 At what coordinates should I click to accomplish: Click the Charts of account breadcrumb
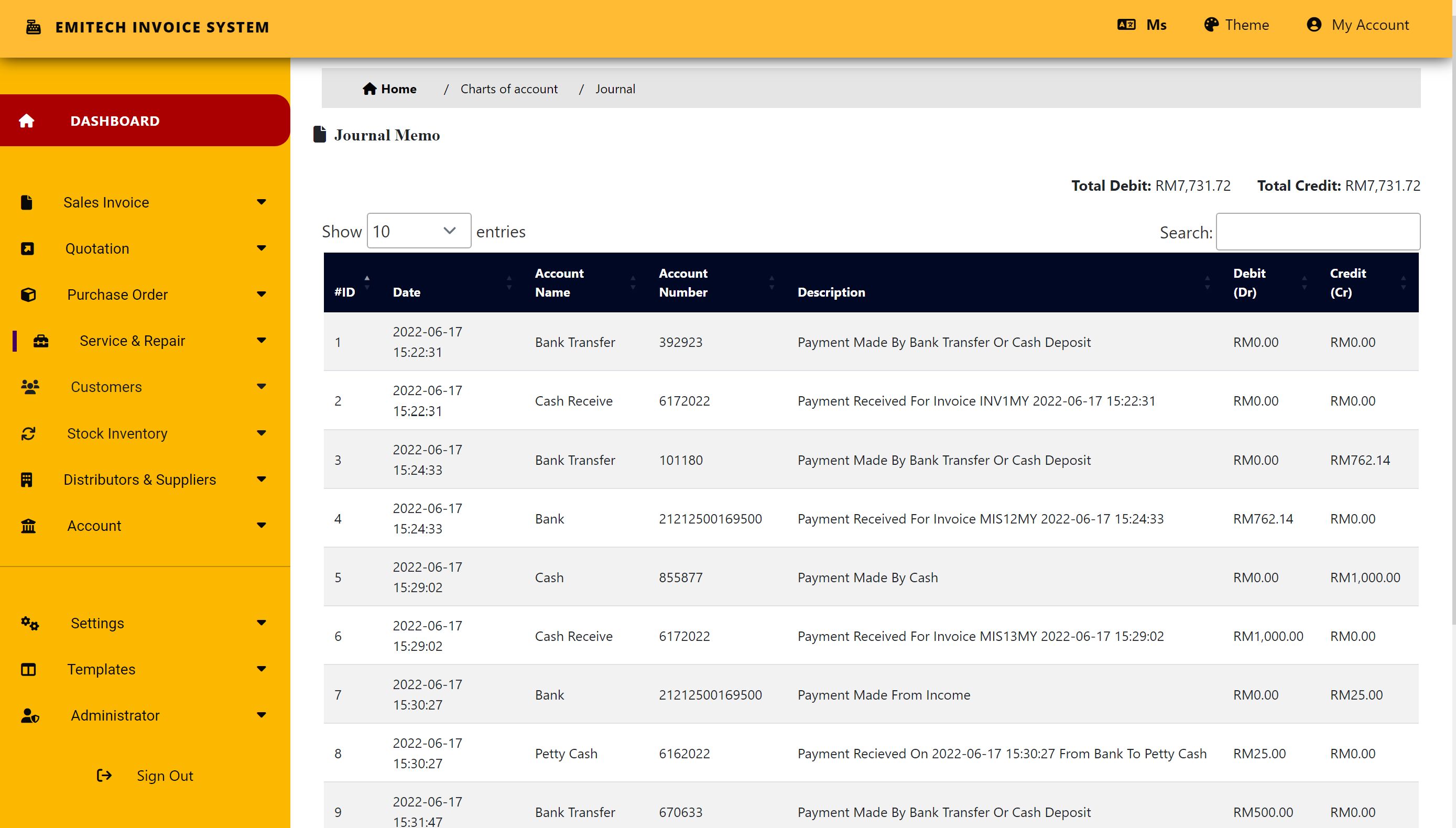(x=509, y=89)
